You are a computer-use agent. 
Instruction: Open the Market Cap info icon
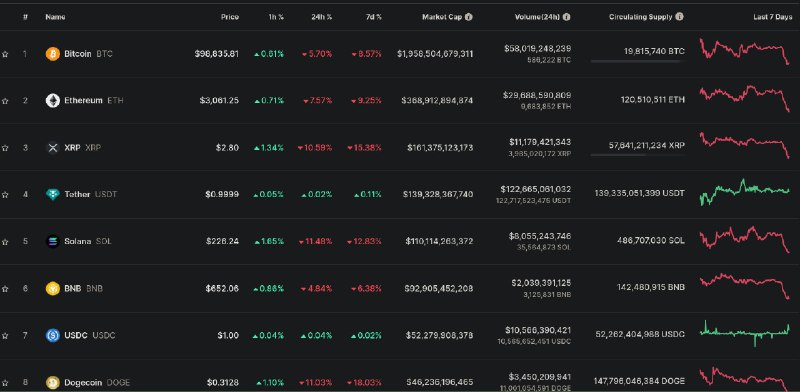tap(468, 17)
